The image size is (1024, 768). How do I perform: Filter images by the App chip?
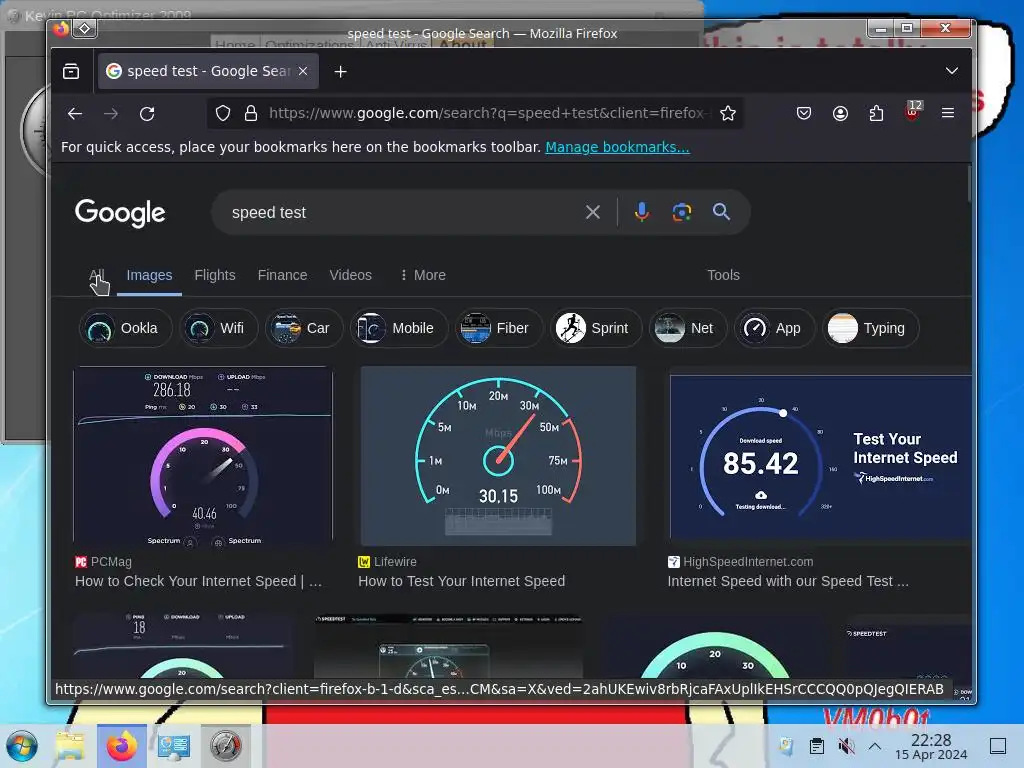click(x=775, y=328)
